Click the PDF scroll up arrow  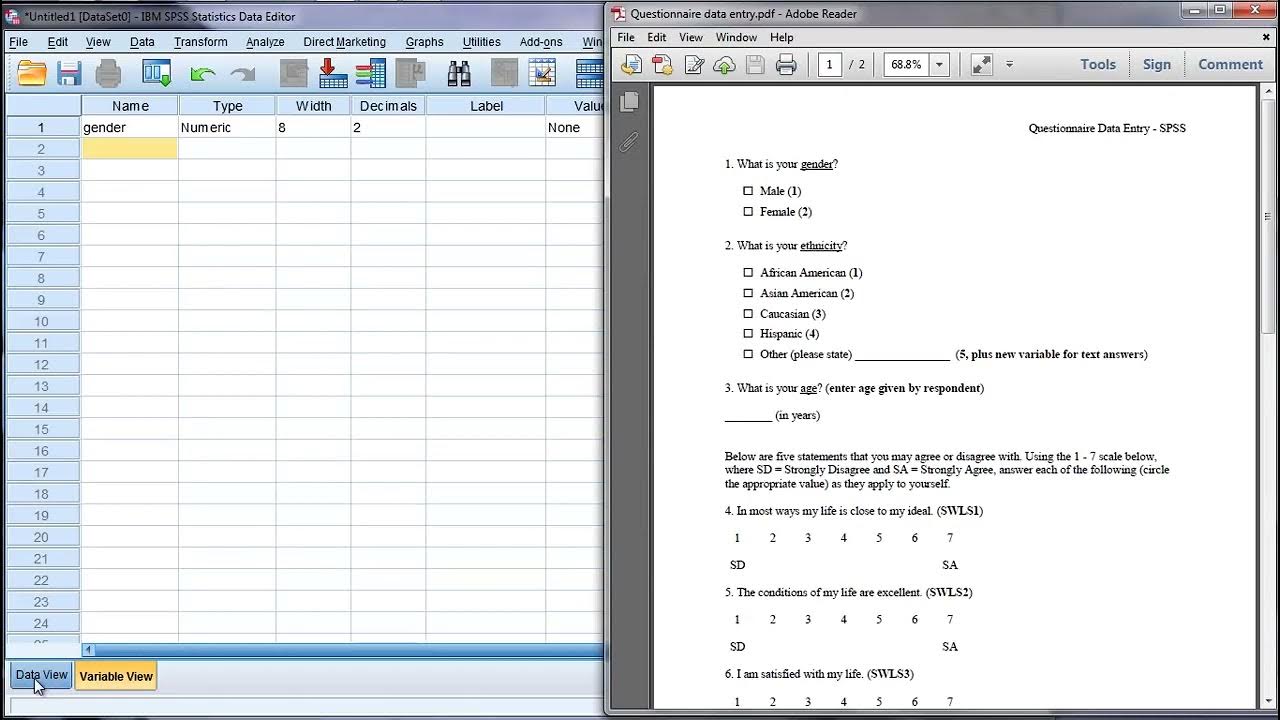click(1267, 92)
